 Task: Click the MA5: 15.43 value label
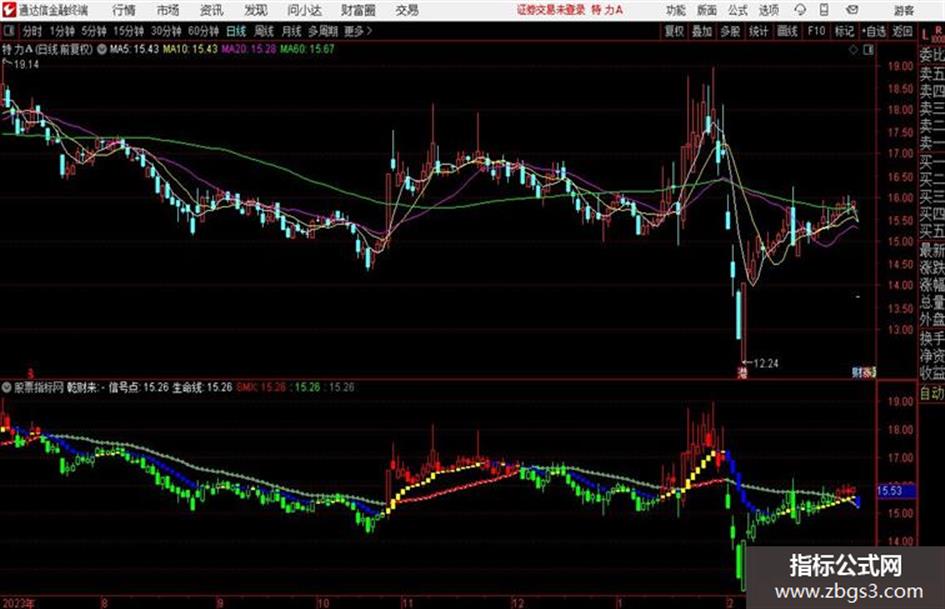tap(134, 49)
